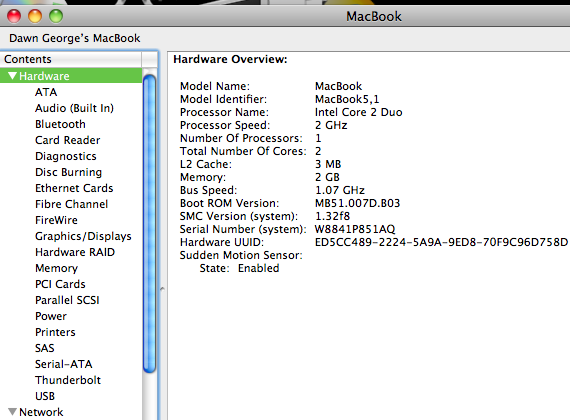Click the MacBook window title
This screenshot has height=420, width=570.
point(374,16)
